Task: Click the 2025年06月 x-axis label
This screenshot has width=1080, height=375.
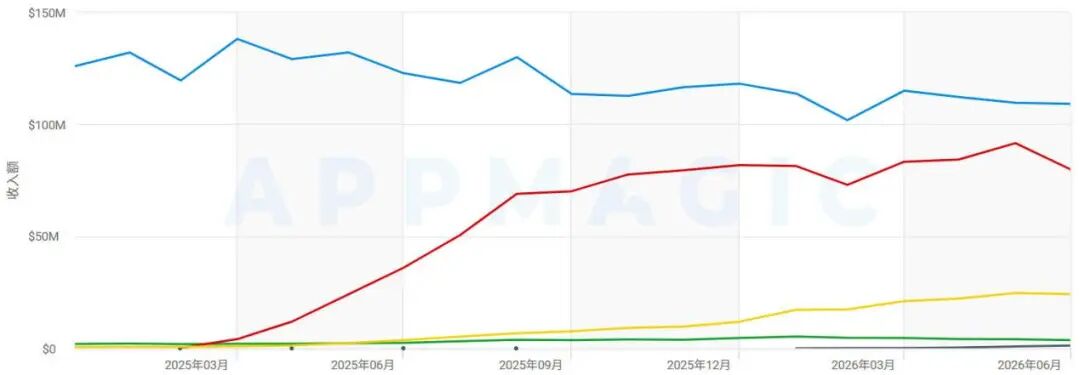Action: (363, 363)
